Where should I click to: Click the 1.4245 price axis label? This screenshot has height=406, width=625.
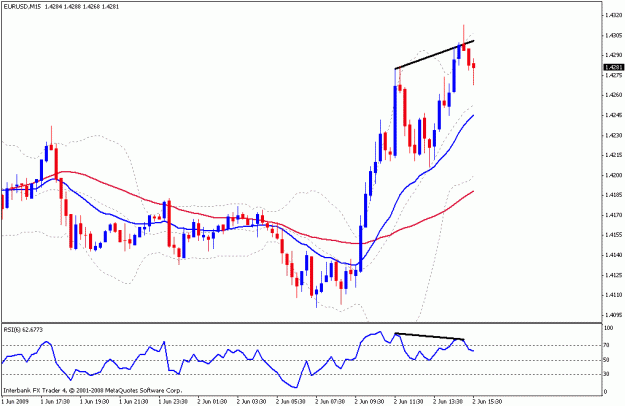613,115
